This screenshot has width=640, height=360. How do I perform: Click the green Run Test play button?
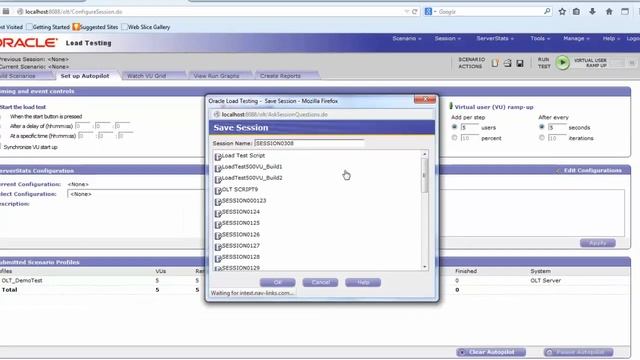point(562,62)
